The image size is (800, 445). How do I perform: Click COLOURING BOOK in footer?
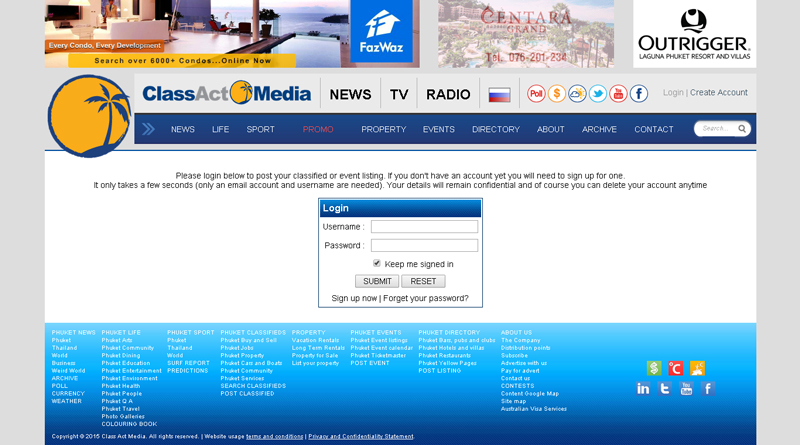coord(129,425)
